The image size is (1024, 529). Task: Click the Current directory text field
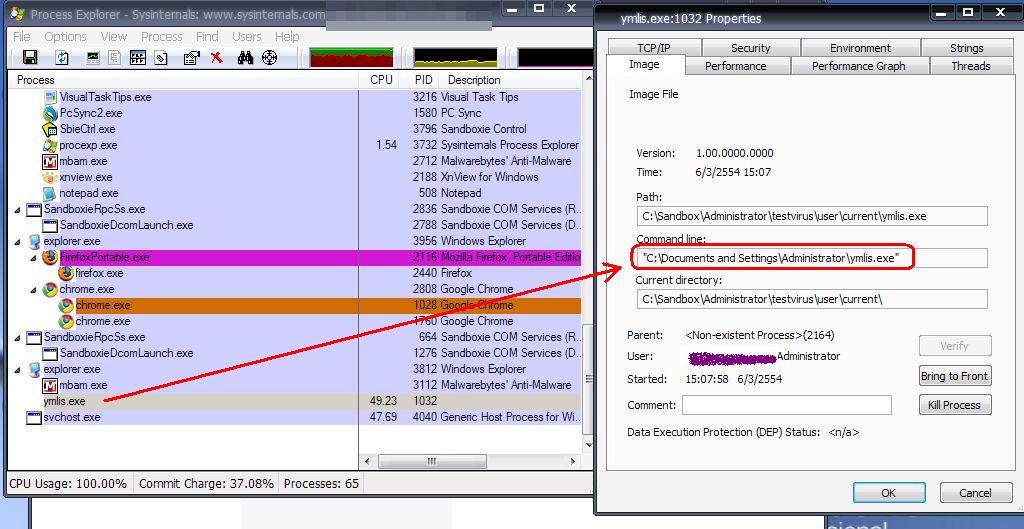pyautogui.click(x=812, y=299)
